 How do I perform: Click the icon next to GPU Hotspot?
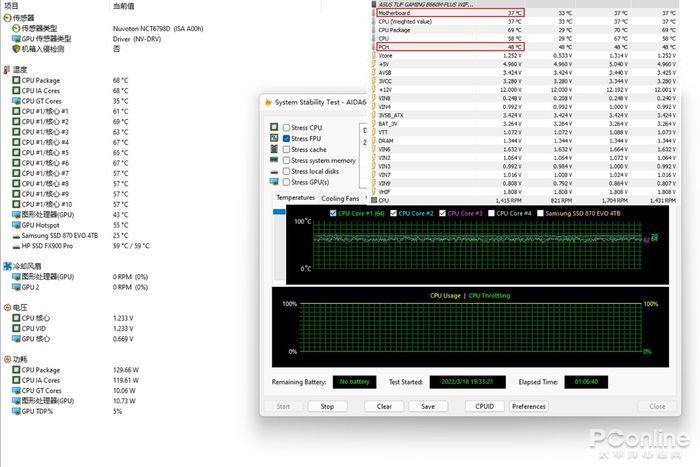tap(16, 225)
